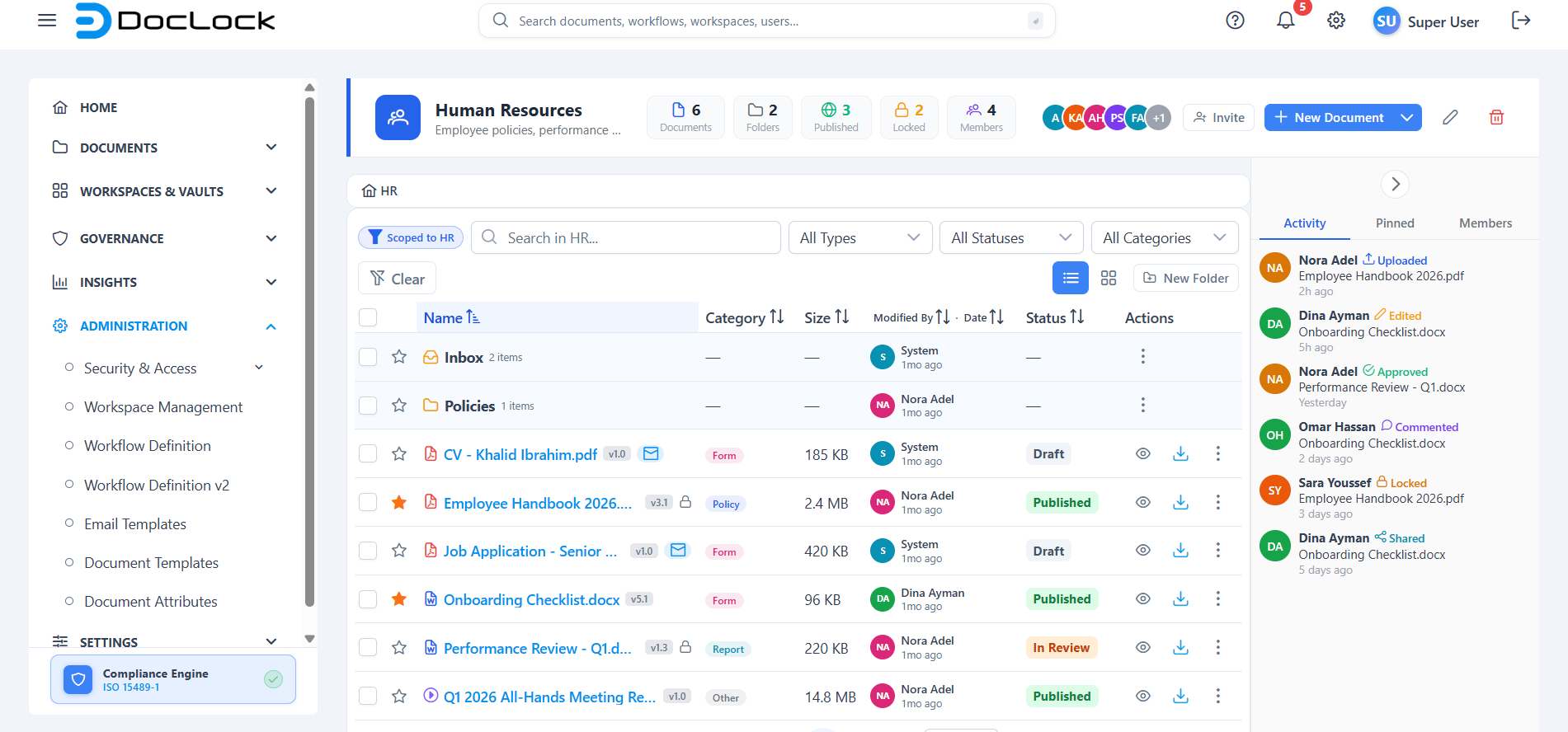Viewport: 1568px width, 732px height.
Task: Toggle the select-all checkbox in table header
Action: coord(368,317)
